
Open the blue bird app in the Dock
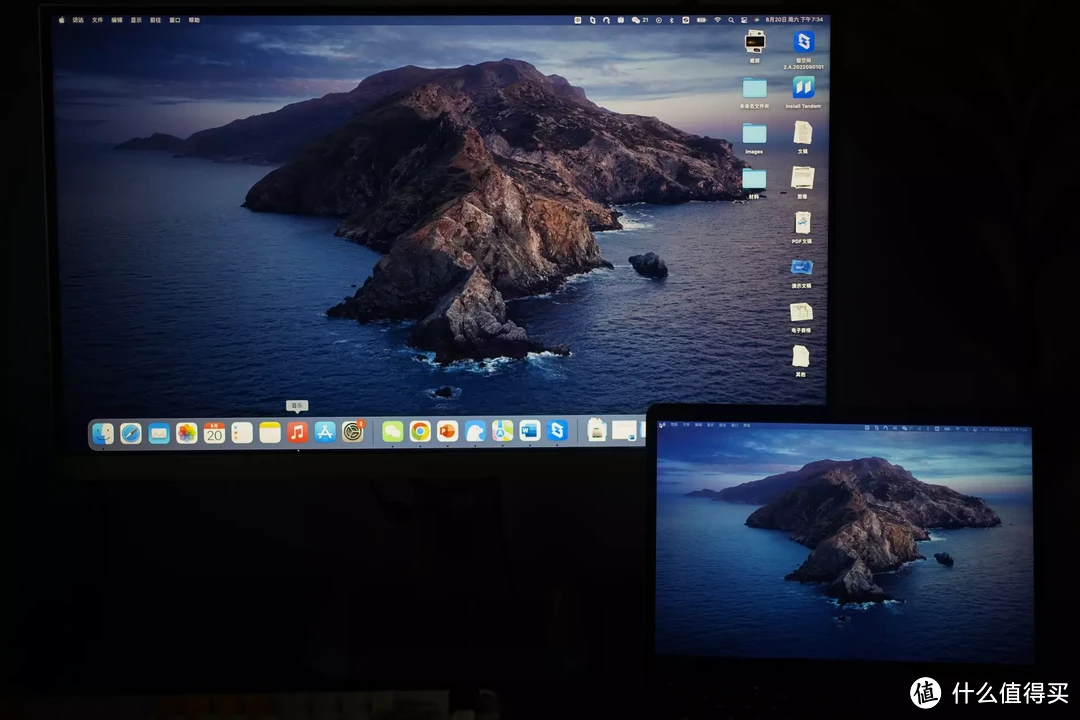tap(475, 432)
